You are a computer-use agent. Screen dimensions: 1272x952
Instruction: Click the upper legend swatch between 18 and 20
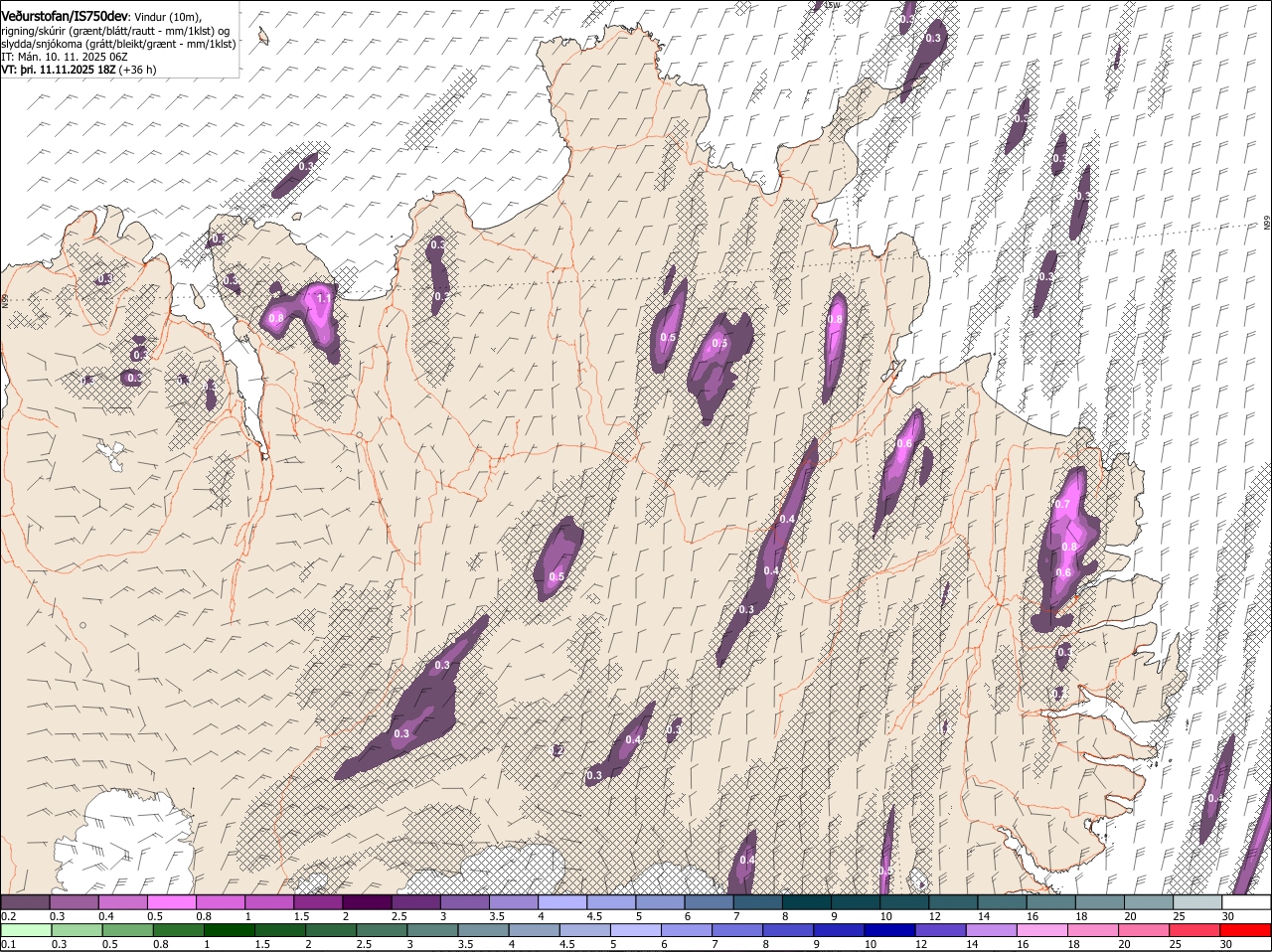1099,902
